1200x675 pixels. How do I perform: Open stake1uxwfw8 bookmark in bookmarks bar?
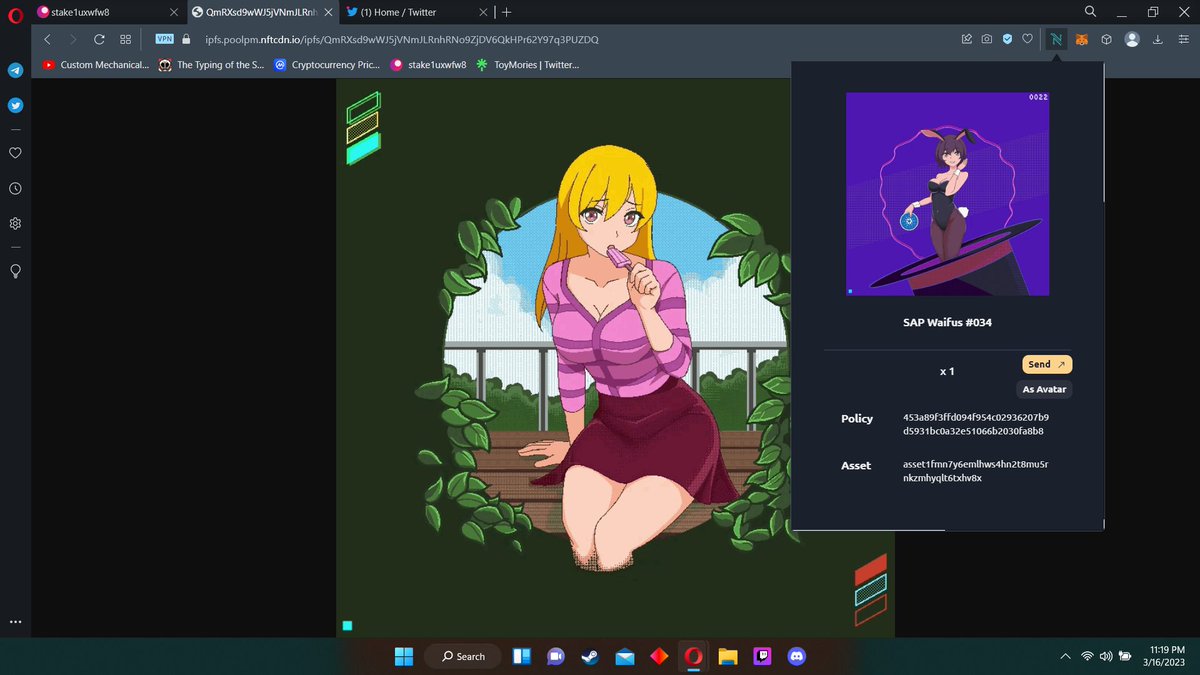(429, 65)
